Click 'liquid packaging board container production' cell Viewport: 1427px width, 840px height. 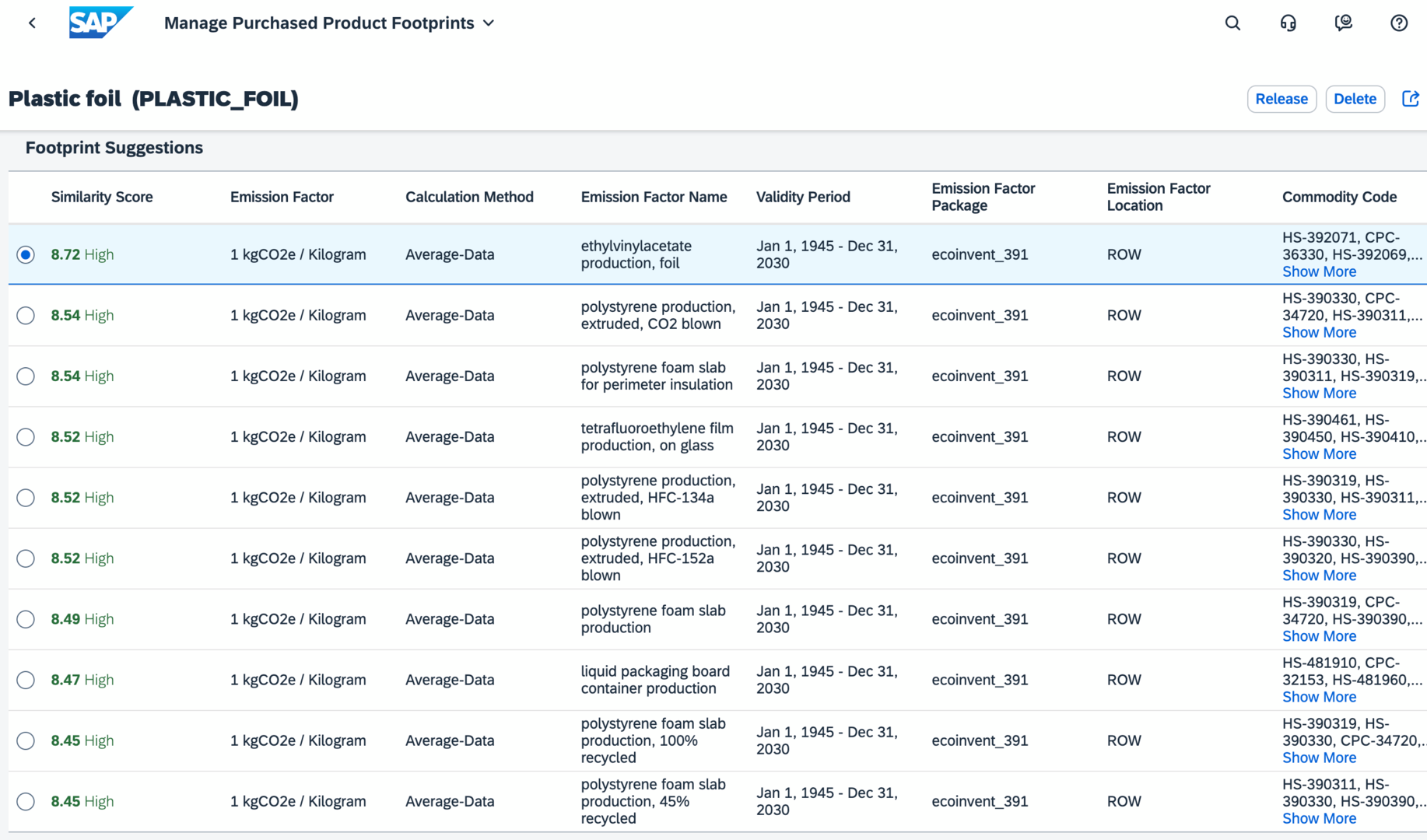pos(655,679)
